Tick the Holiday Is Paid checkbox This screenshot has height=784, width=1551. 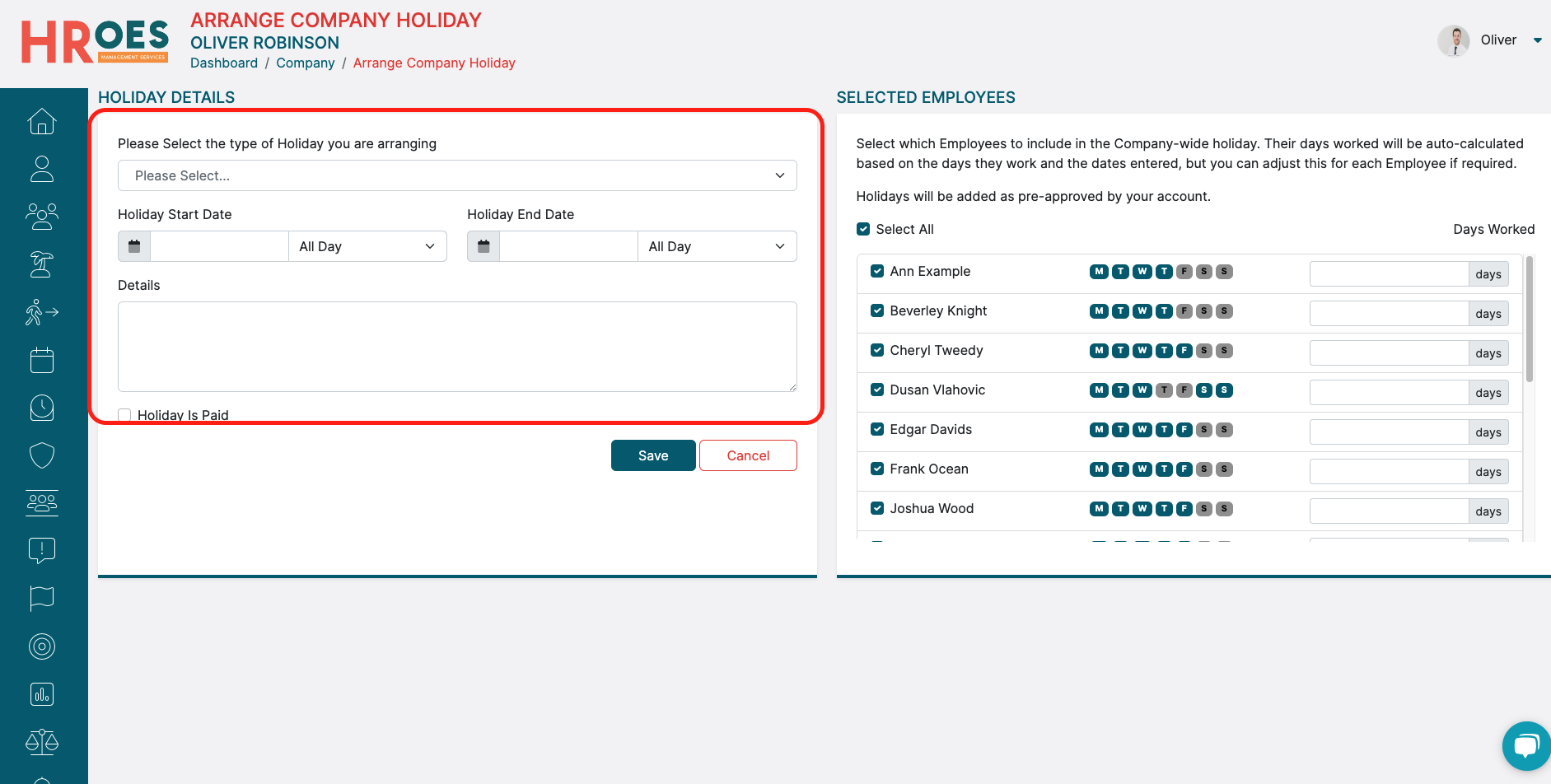click(124, 415)
